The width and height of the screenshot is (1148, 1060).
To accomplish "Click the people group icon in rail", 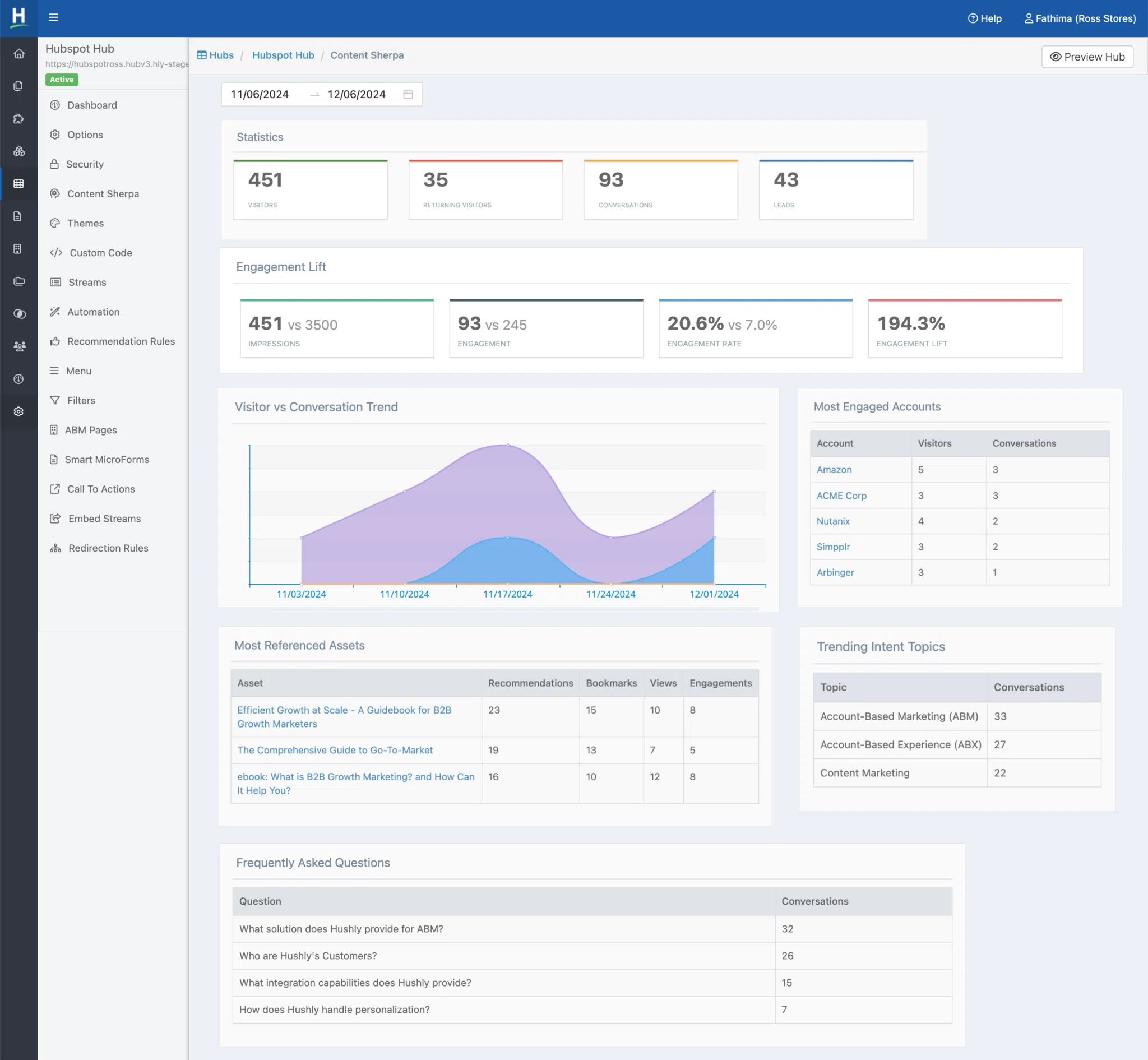I will (19, 346).
